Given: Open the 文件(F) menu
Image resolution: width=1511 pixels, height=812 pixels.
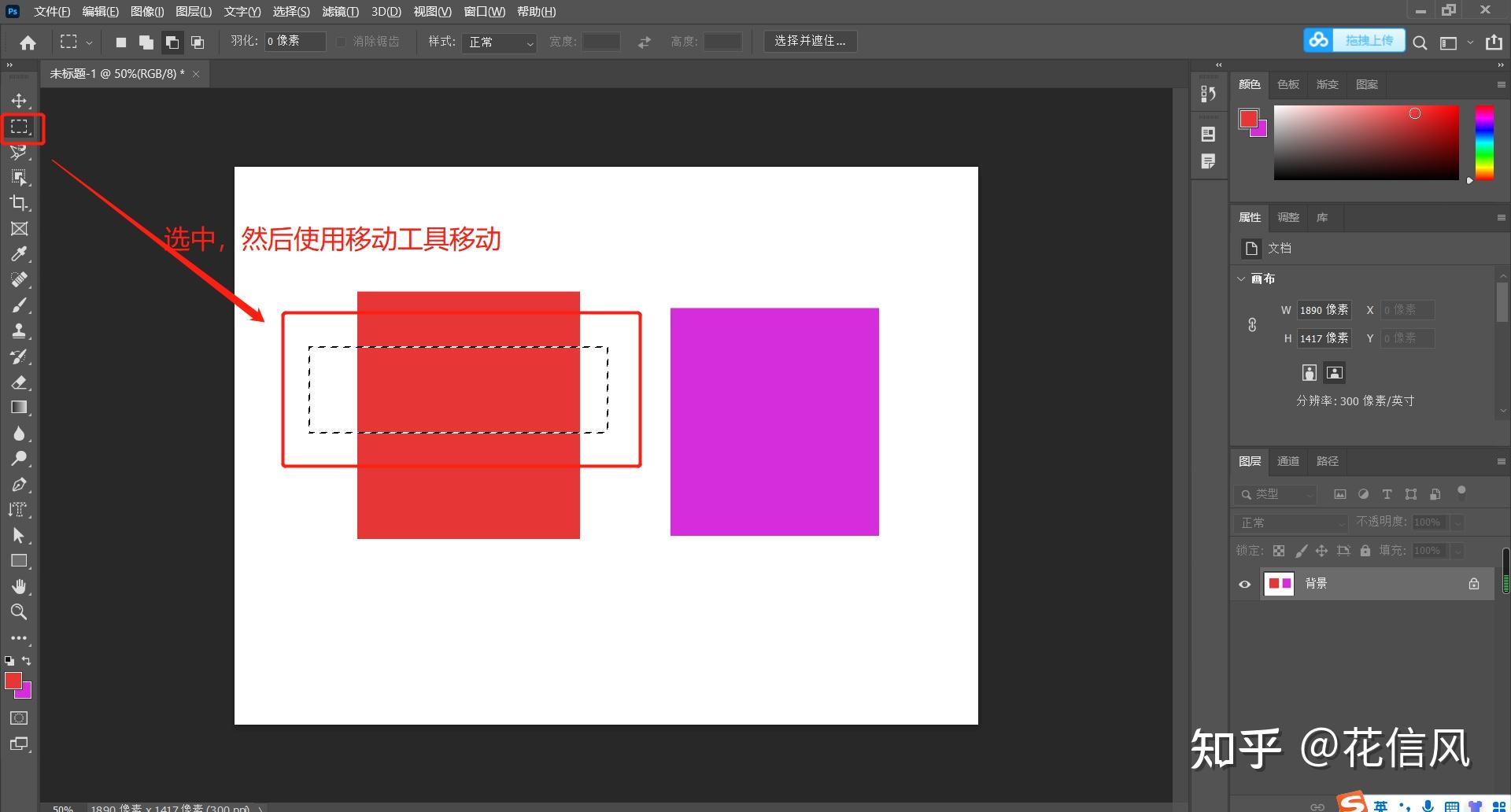Looking at the screenshot, I should click(x=51, y=12).
